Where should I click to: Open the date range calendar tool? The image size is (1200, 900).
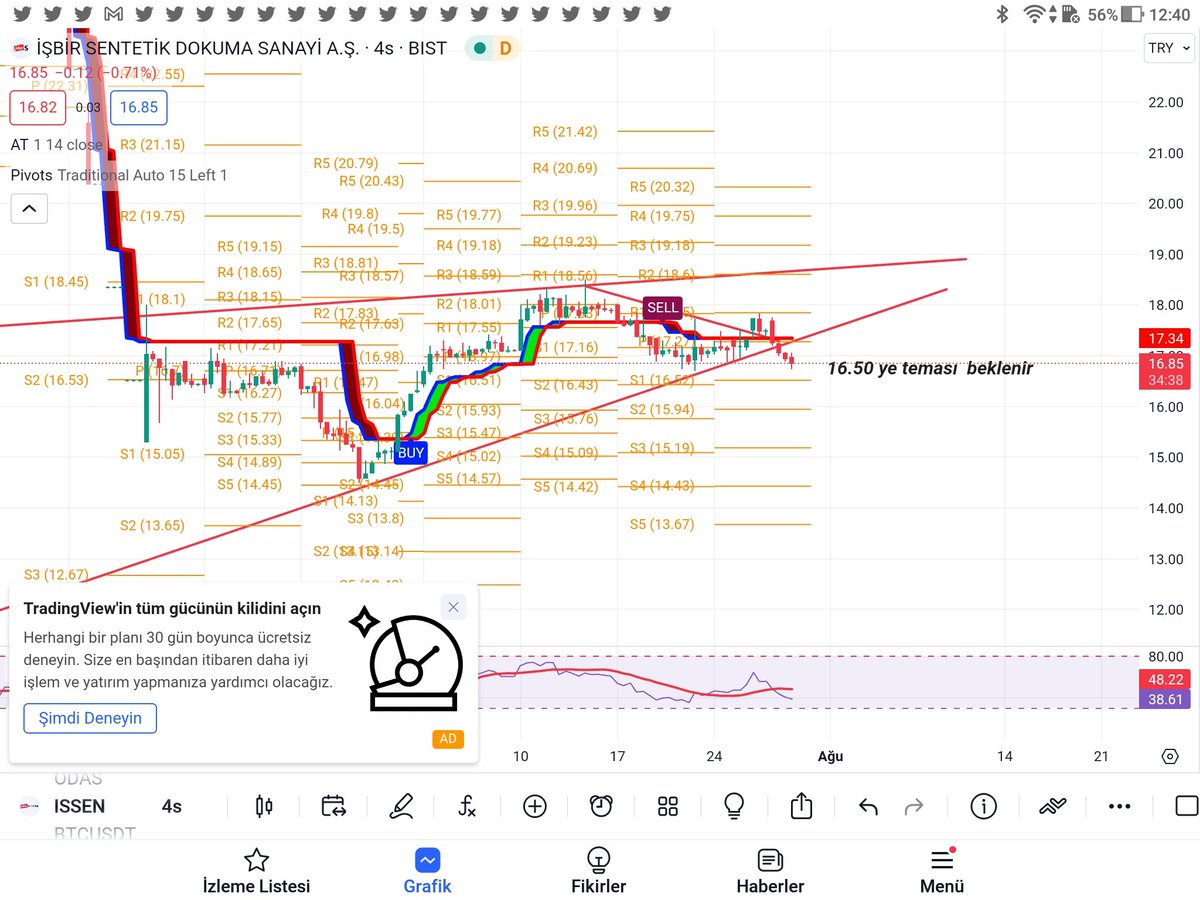tap(333, 806)
